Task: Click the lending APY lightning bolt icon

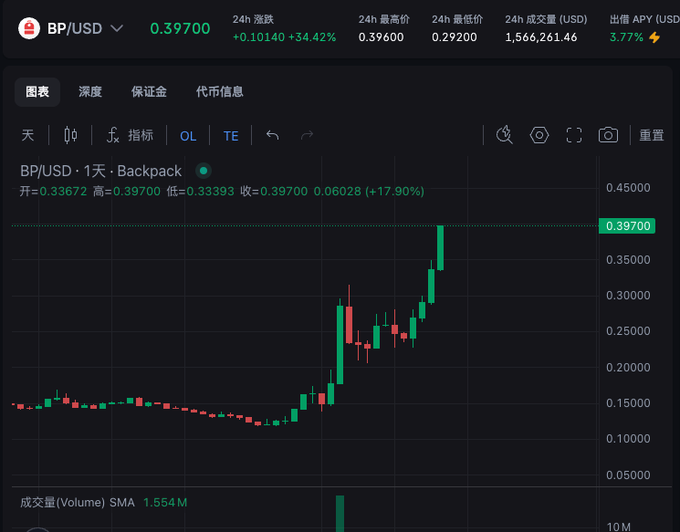Action: coord(654,37)
